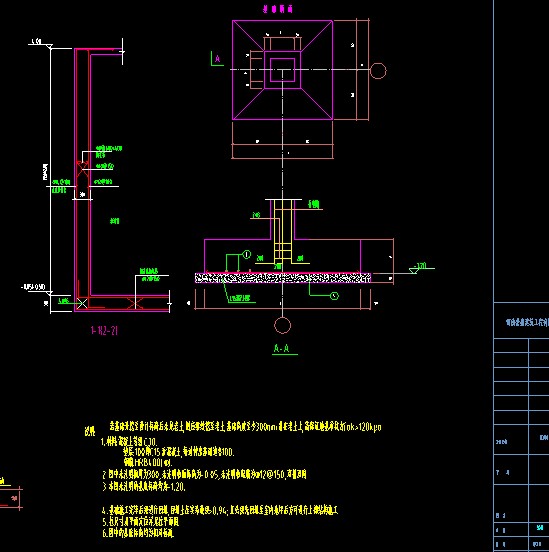Select the green leader label under the cushion

240,299
